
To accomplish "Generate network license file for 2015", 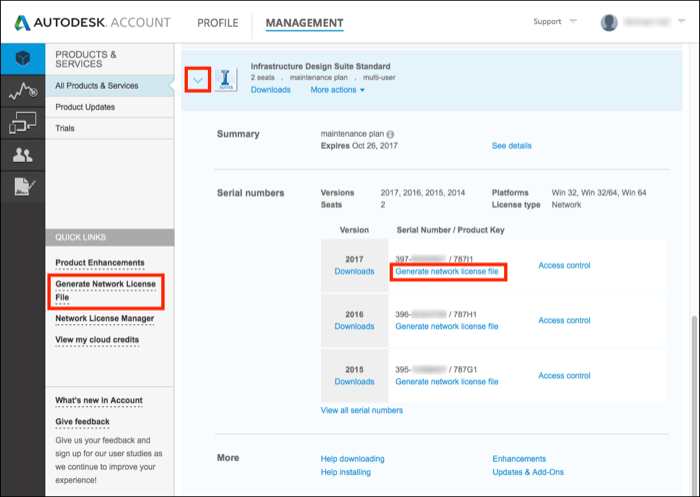I will (447, 382).
